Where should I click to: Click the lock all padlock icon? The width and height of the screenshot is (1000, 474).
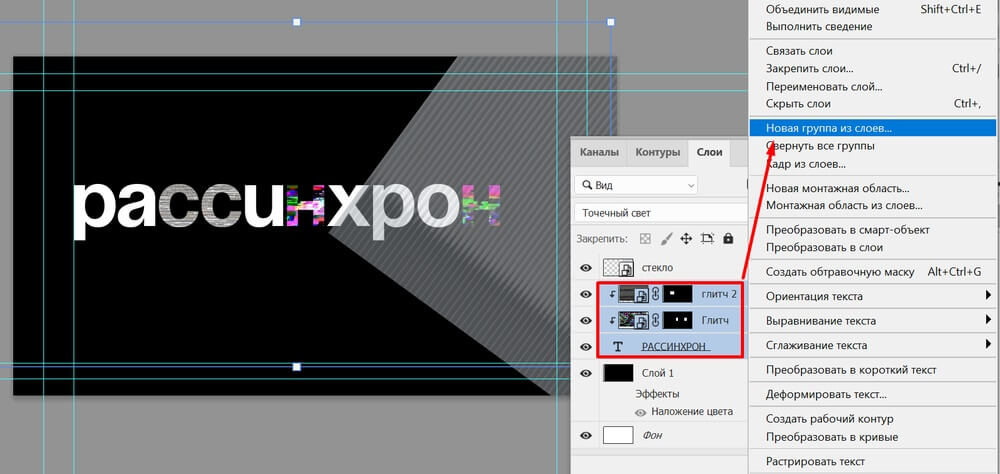coord(728,239)
